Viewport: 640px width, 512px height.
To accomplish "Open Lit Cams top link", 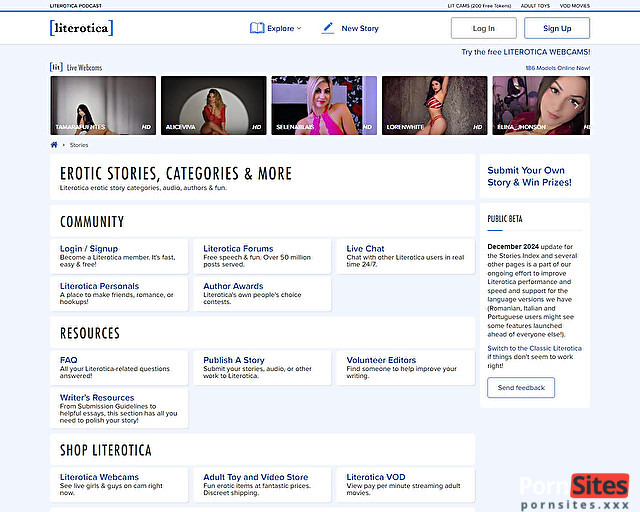I will coord(479,6).
